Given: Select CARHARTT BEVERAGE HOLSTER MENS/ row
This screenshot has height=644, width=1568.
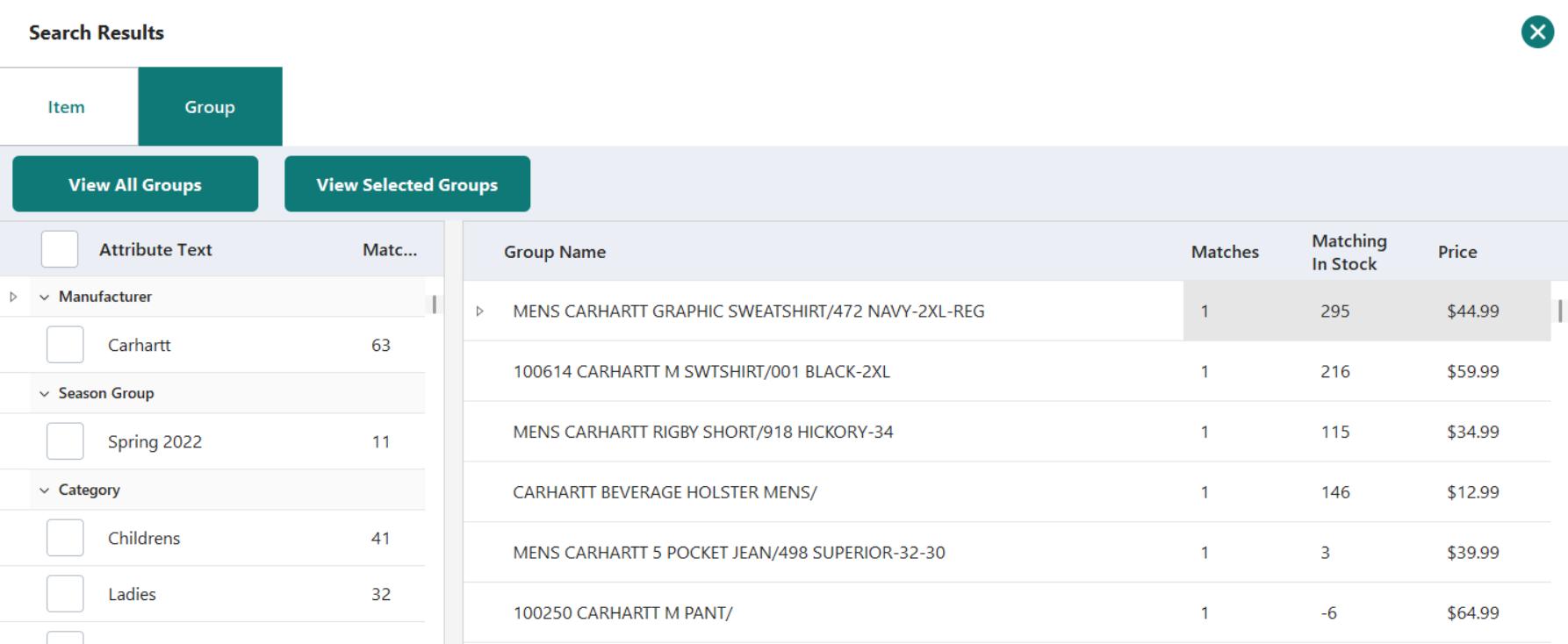Looking at the screenshot, I should click(x=1007, y=492).
